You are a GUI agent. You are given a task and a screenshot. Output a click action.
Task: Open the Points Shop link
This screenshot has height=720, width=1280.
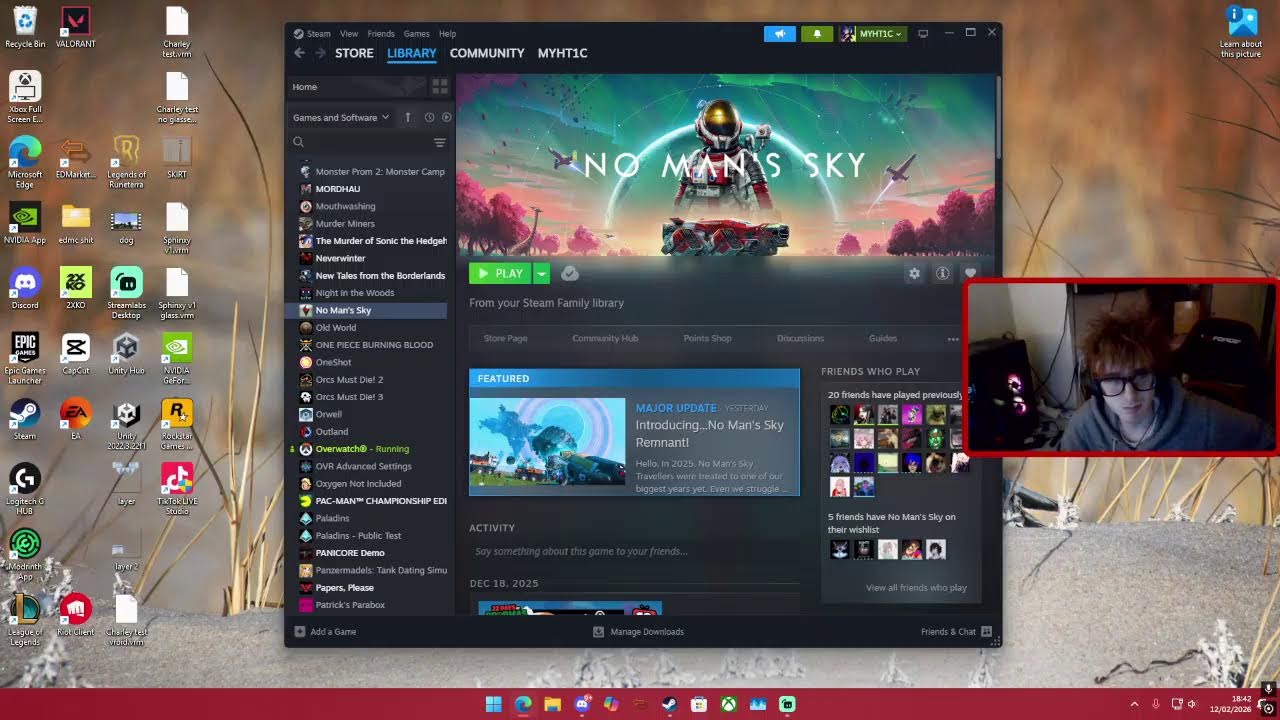coord(707,338)
